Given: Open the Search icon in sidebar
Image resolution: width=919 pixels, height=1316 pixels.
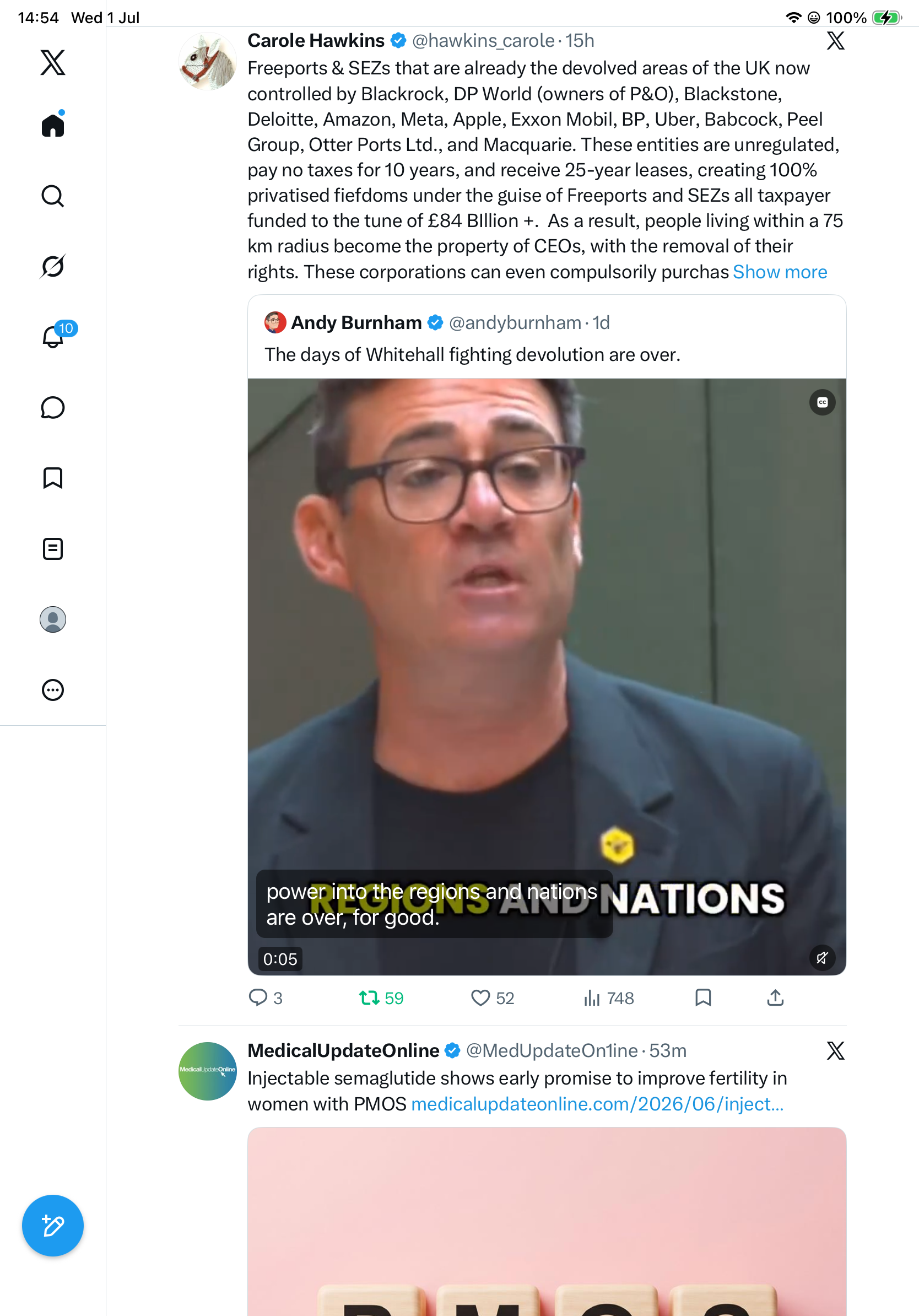Looking at the screenshot, I should [x=53, y=196].
